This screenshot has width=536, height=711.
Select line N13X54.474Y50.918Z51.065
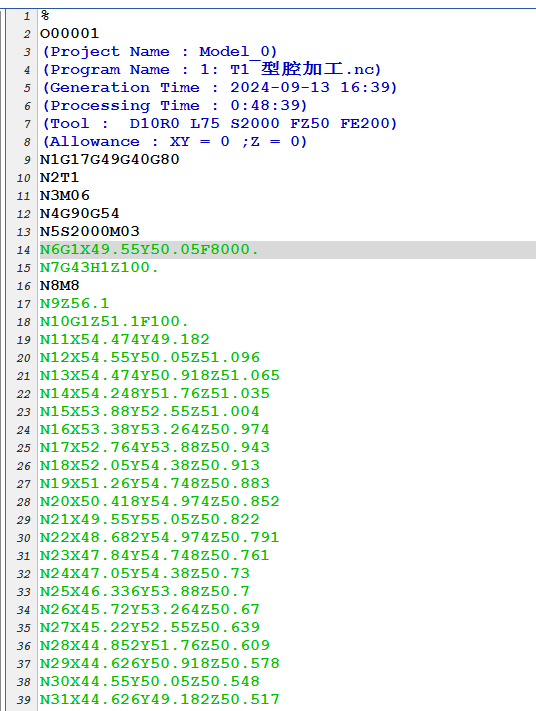point(160,375)
